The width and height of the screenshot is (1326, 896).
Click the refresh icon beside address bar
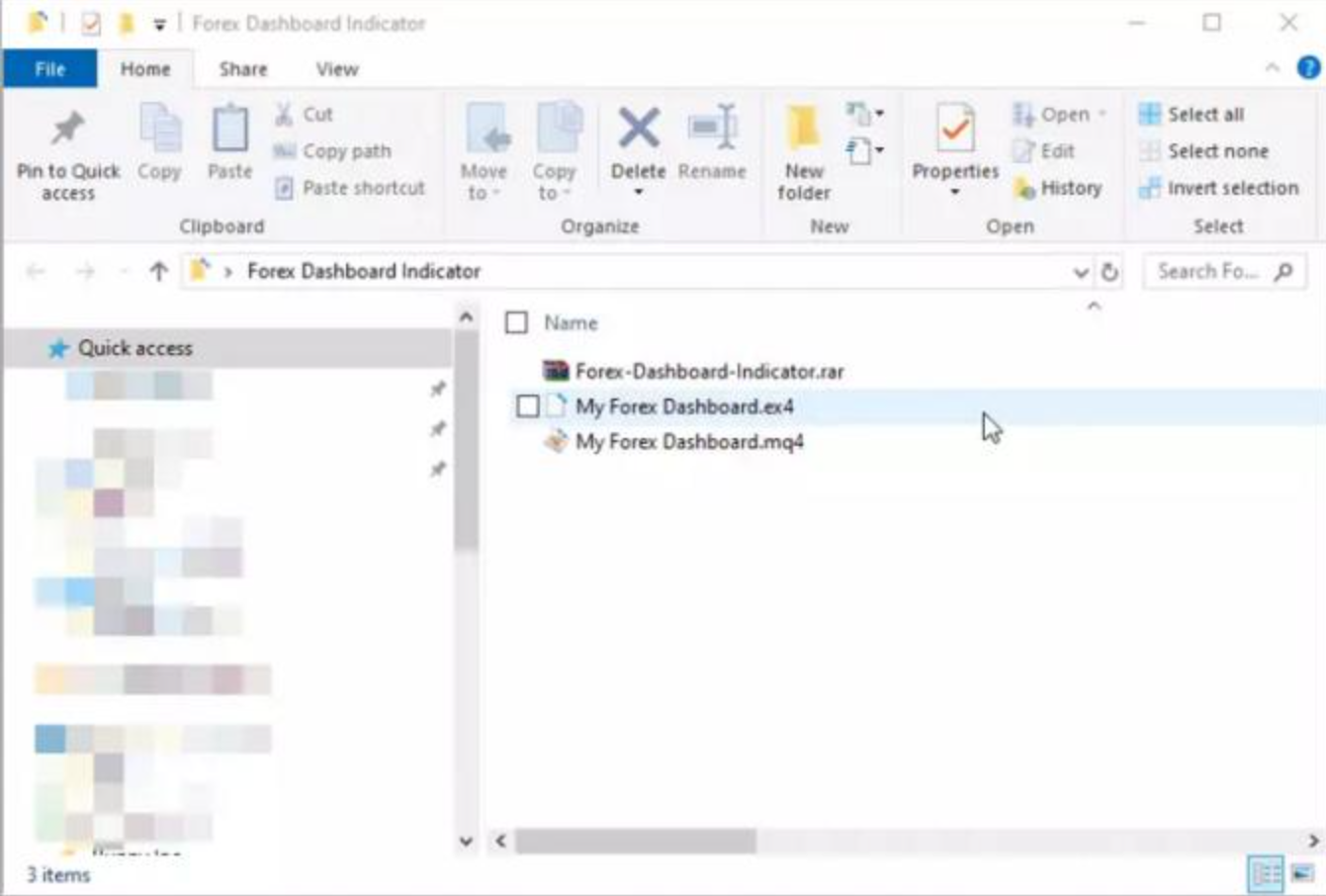click(1109, 272)
